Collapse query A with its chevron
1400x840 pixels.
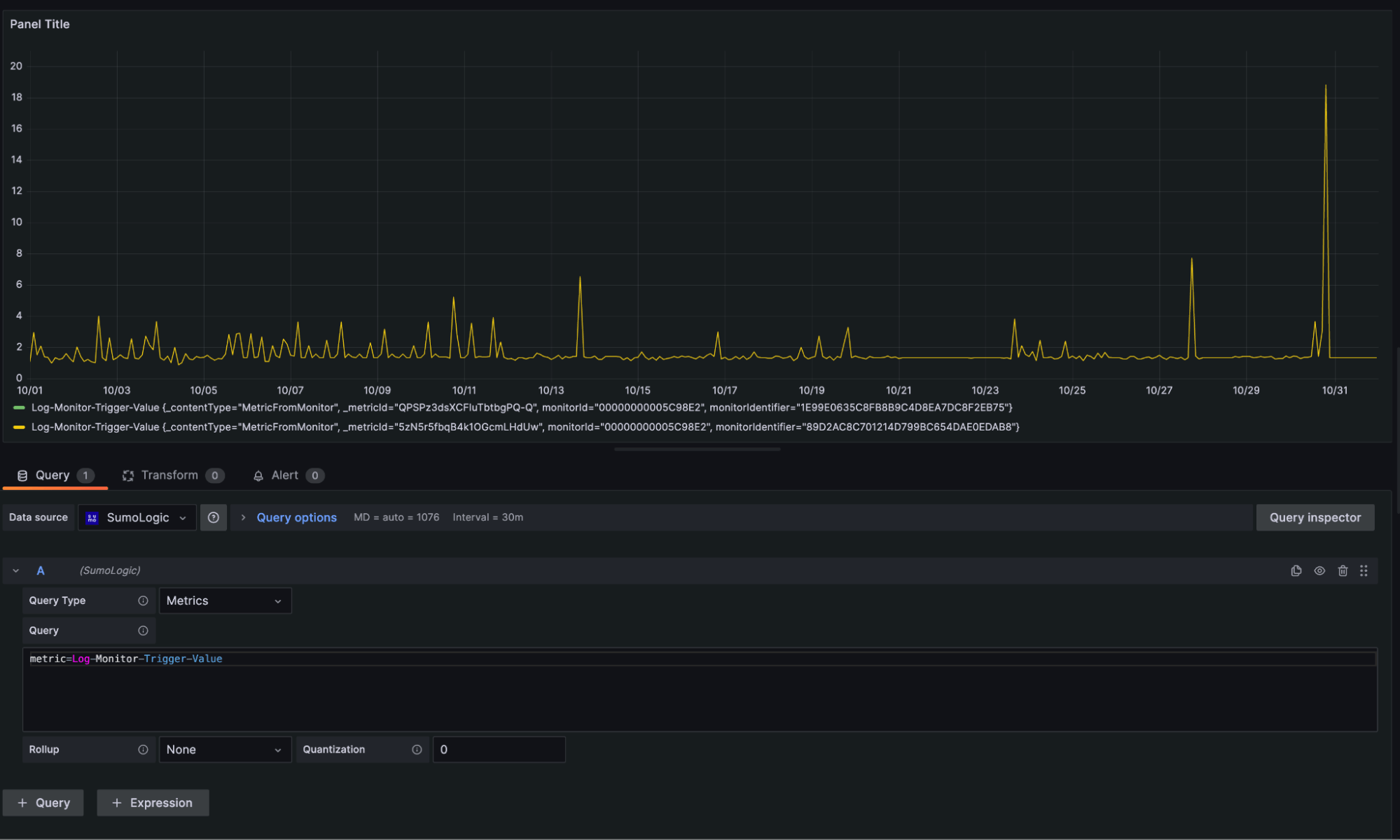15,570
